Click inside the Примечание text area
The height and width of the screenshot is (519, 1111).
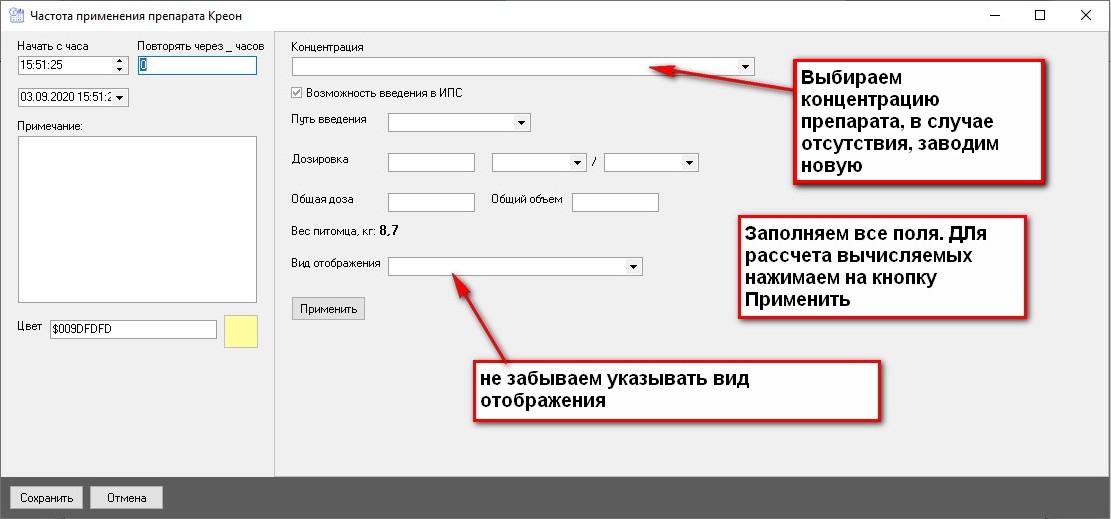click(137, 217)
